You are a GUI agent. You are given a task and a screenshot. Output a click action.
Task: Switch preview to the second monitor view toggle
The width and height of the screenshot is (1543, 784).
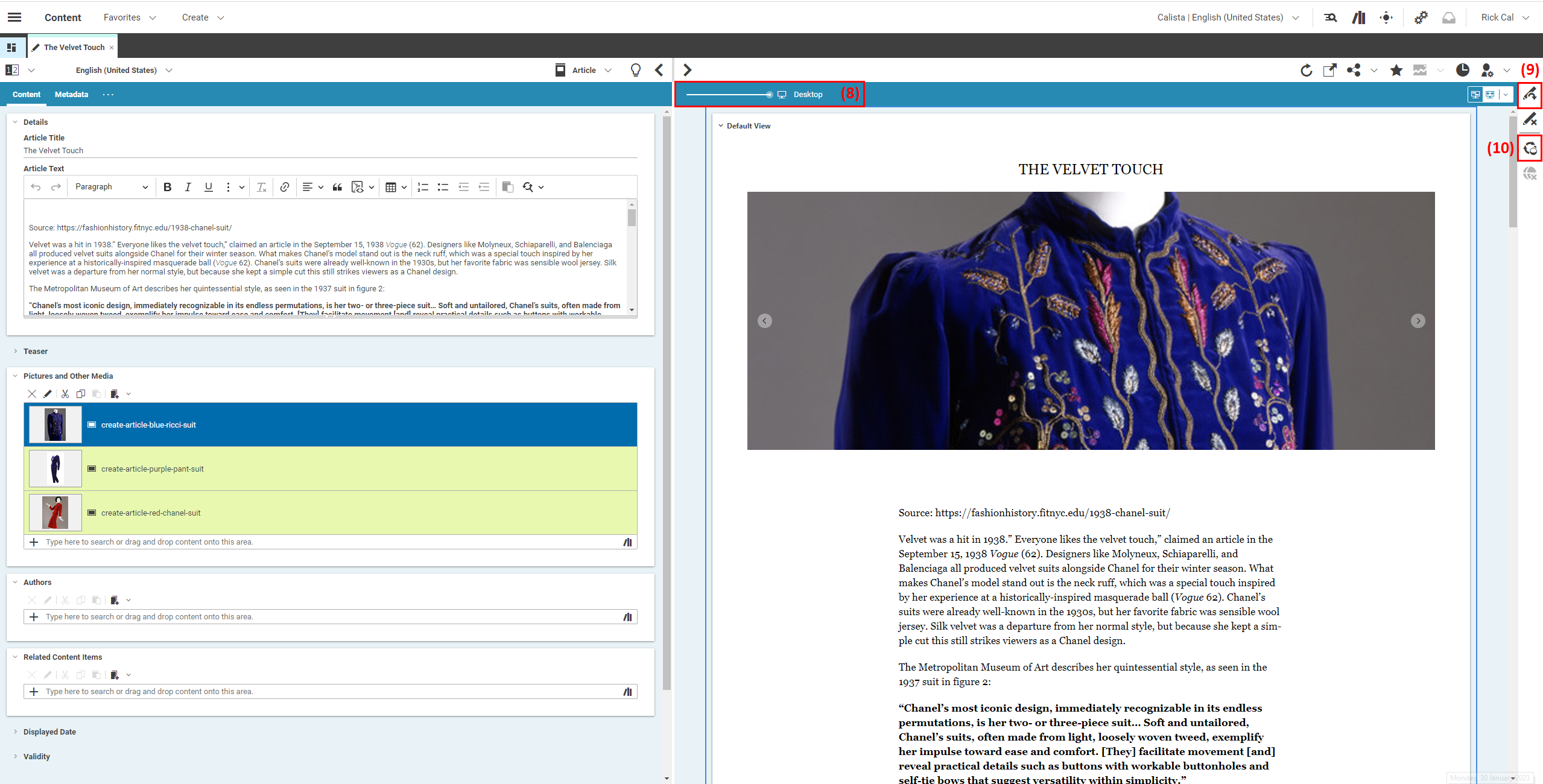pyautogui.click(x=1490, y=94)
